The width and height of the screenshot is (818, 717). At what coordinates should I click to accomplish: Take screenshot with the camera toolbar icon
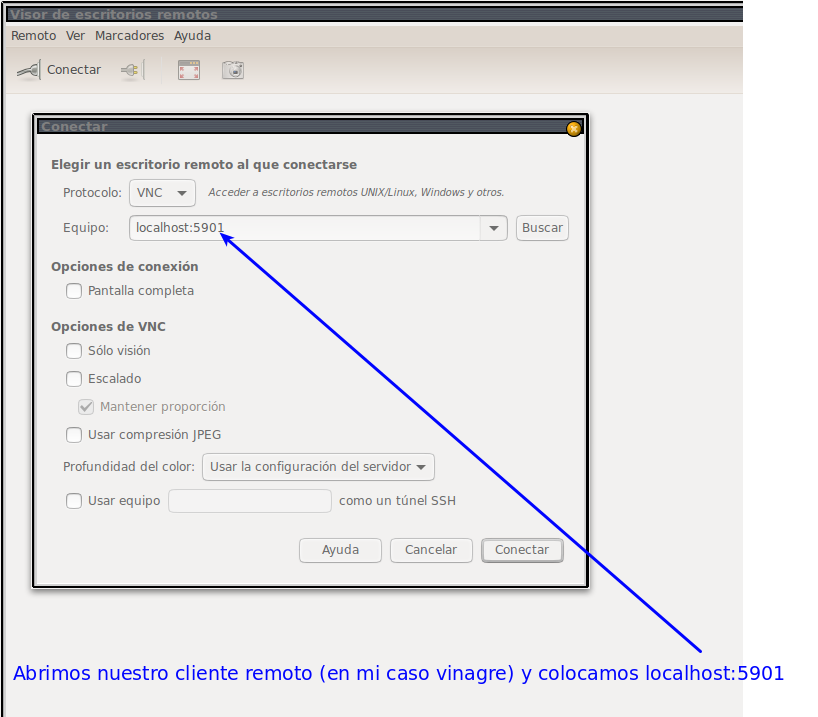(233, 70)
